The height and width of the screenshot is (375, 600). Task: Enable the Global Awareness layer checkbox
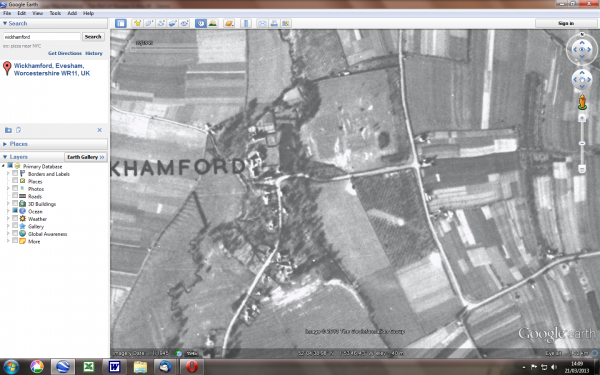[x=15, y=233]
